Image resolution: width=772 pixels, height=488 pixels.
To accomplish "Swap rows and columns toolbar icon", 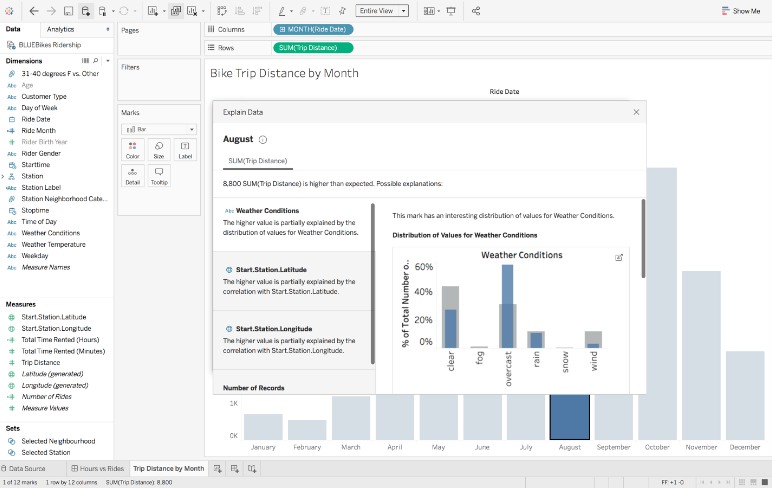I will pyautogui.click(x=222, y=11).
